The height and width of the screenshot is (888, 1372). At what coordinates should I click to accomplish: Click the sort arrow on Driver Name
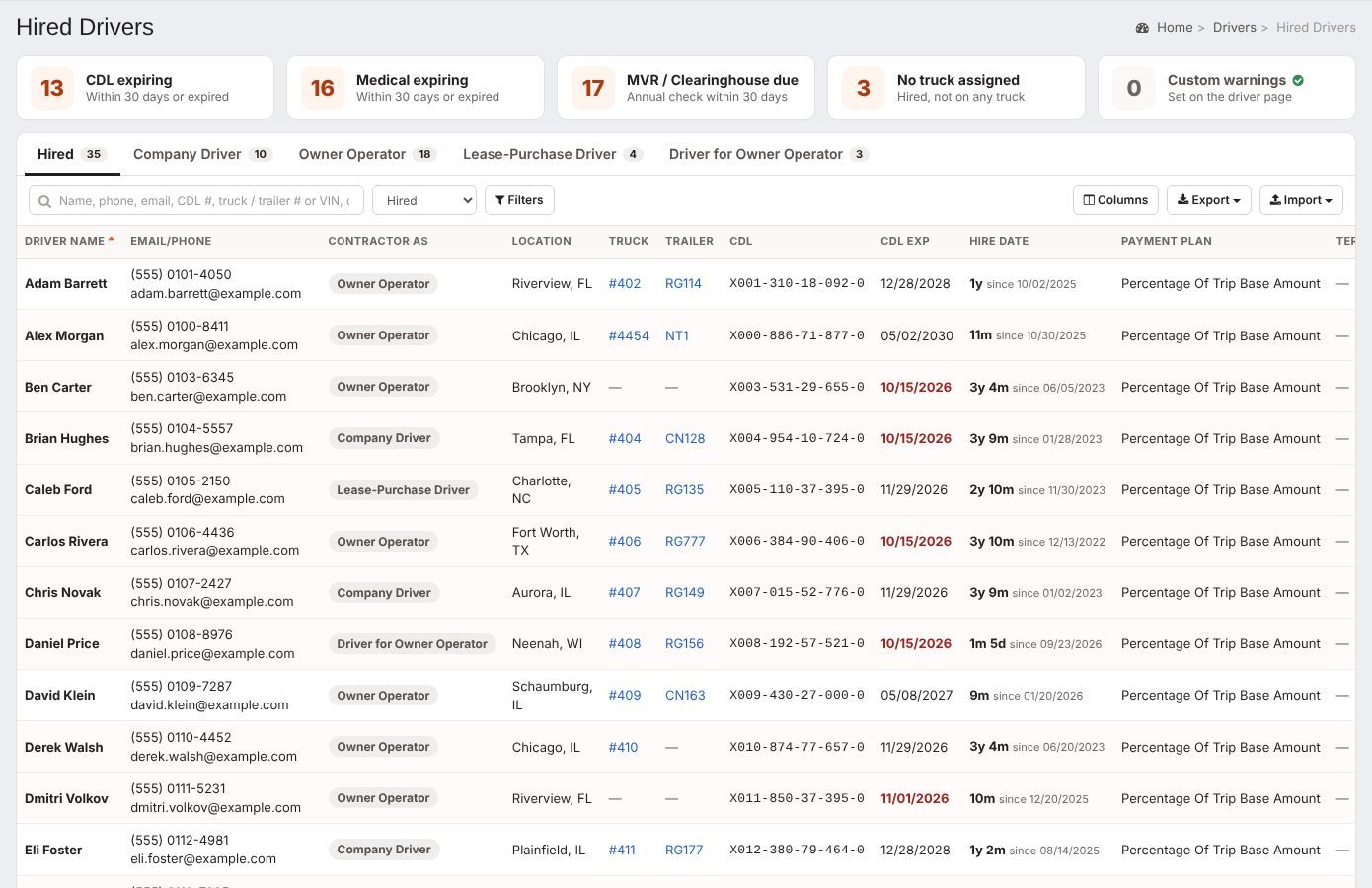(112, 239)
